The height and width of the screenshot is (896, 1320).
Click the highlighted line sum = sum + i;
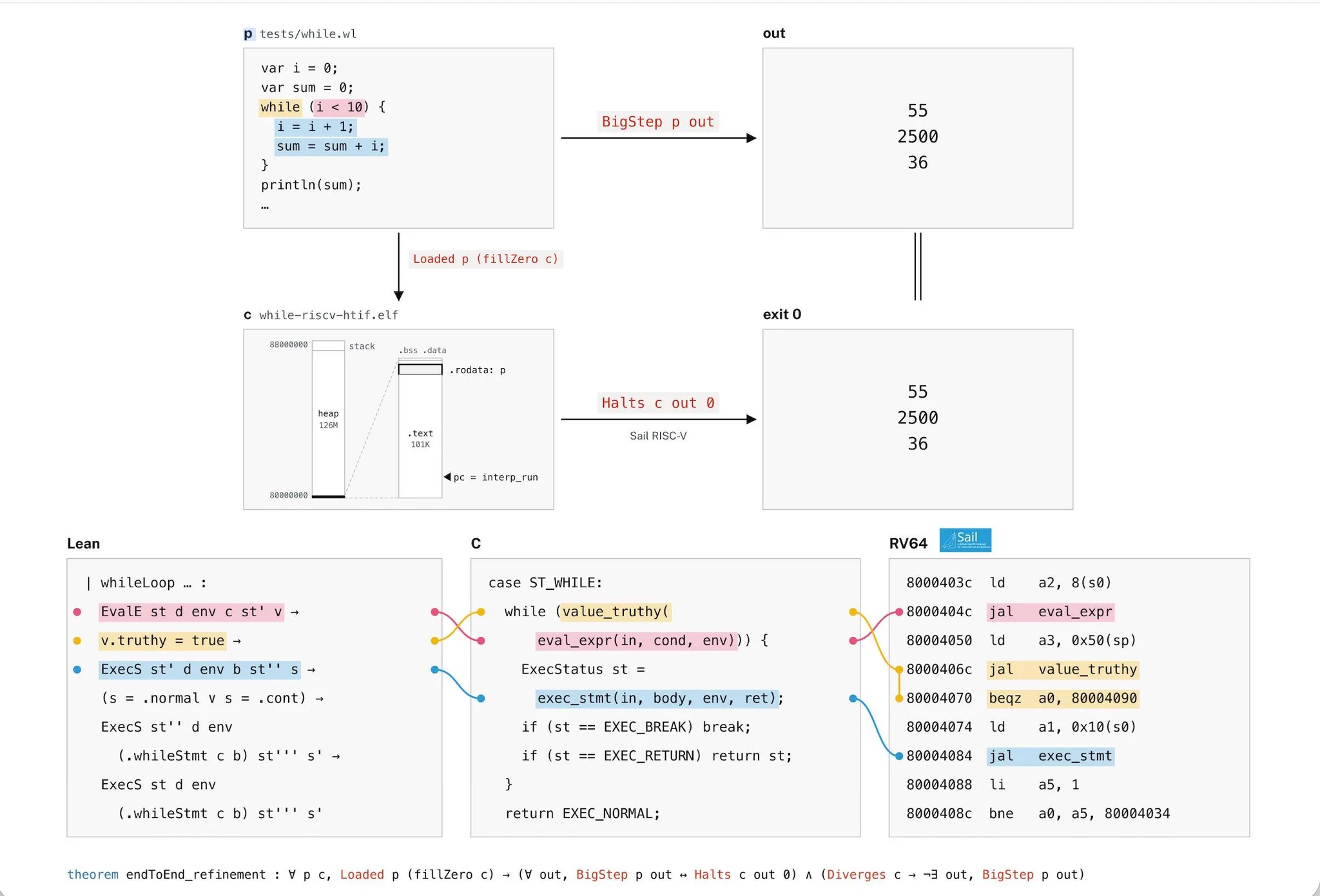coord(331,146)
